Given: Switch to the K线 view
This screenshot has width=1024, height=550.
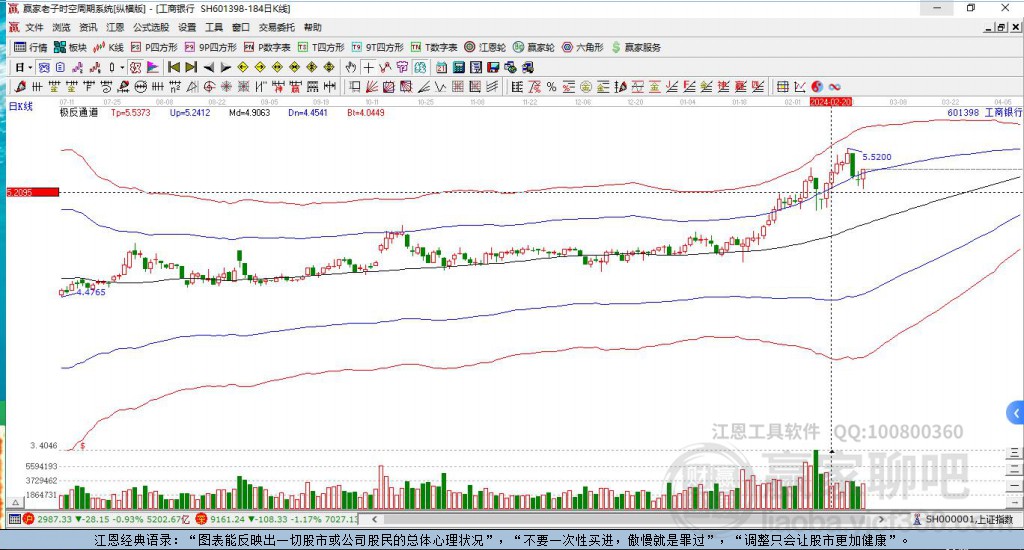Looking at the screenshot, I should tap(108, 47).
